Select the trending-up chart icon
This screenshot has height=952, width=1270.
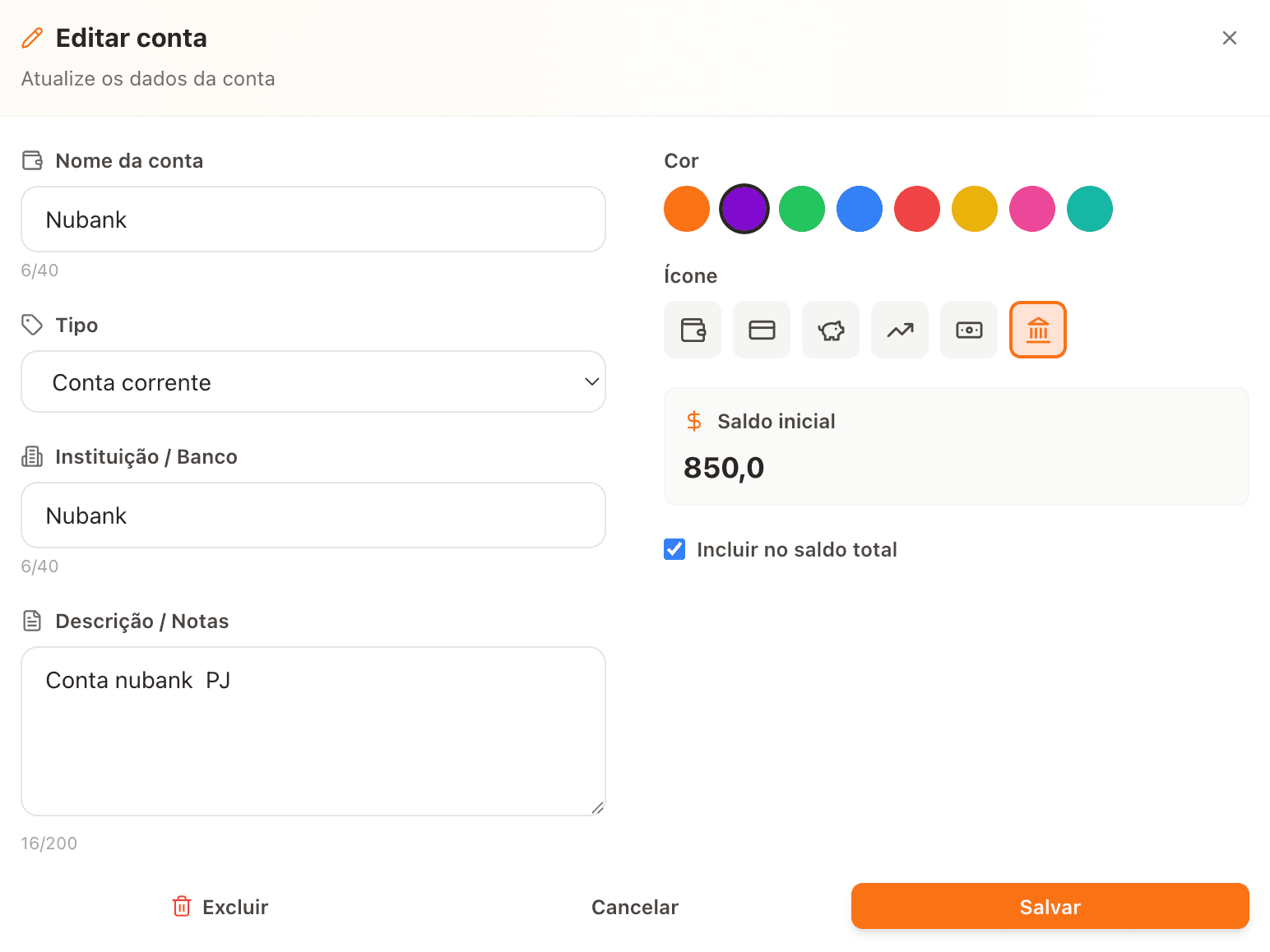(900, 330)
